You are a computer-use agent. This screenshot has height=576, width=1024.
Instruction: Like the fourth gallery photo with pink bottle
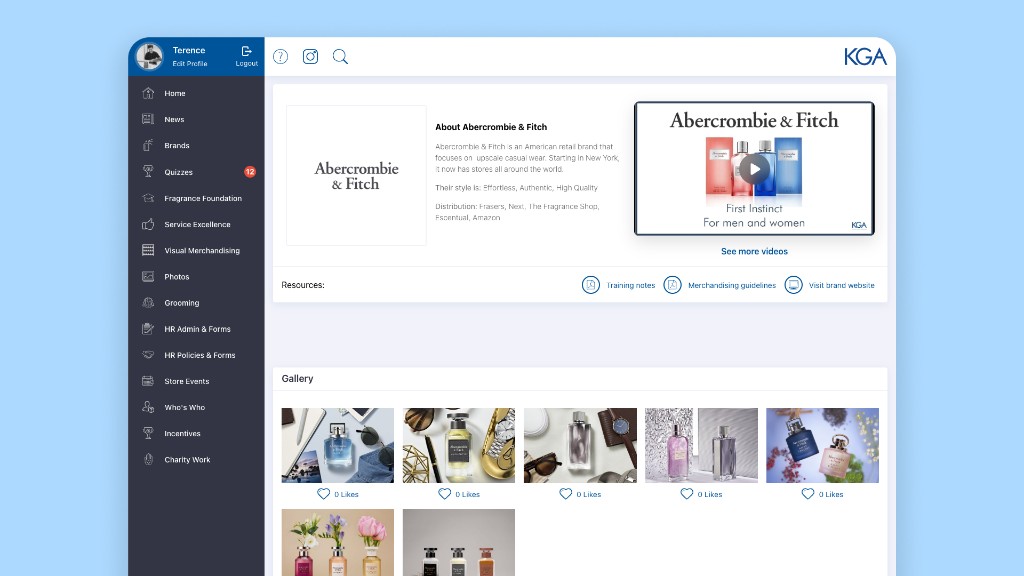pyautogui.click(x=686, y=494)
